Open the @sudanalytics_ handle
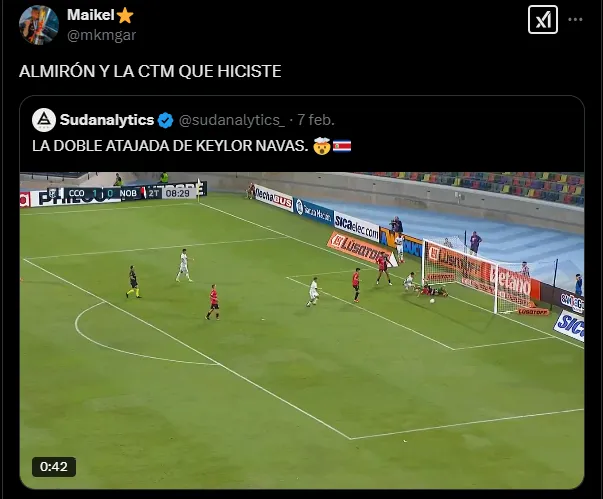Image resolution: width=603 pixels, height=499 pixels. pyautogui.click(x=232, y=120)
